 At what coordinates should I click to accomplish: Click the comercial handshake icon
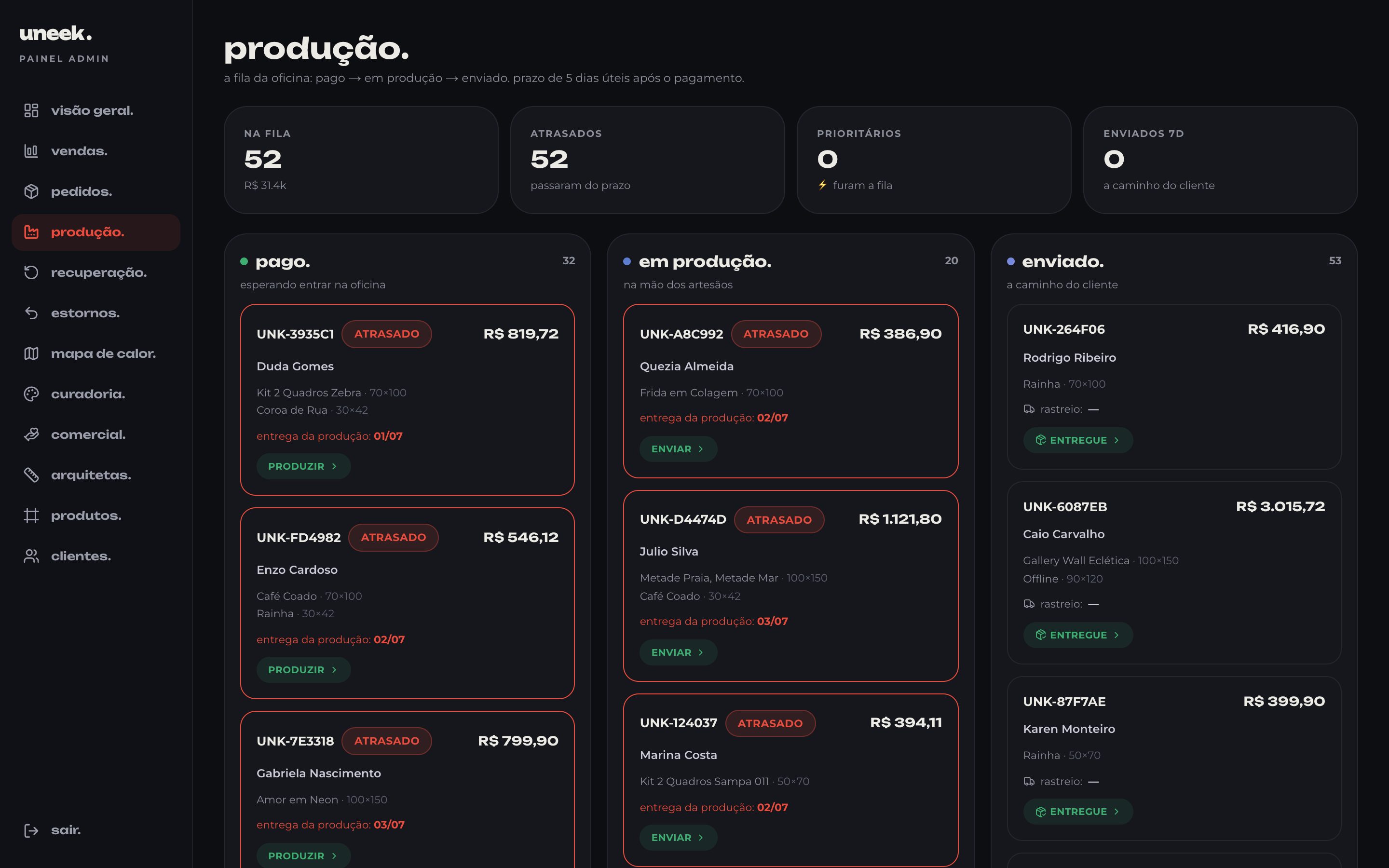[31, 434]
